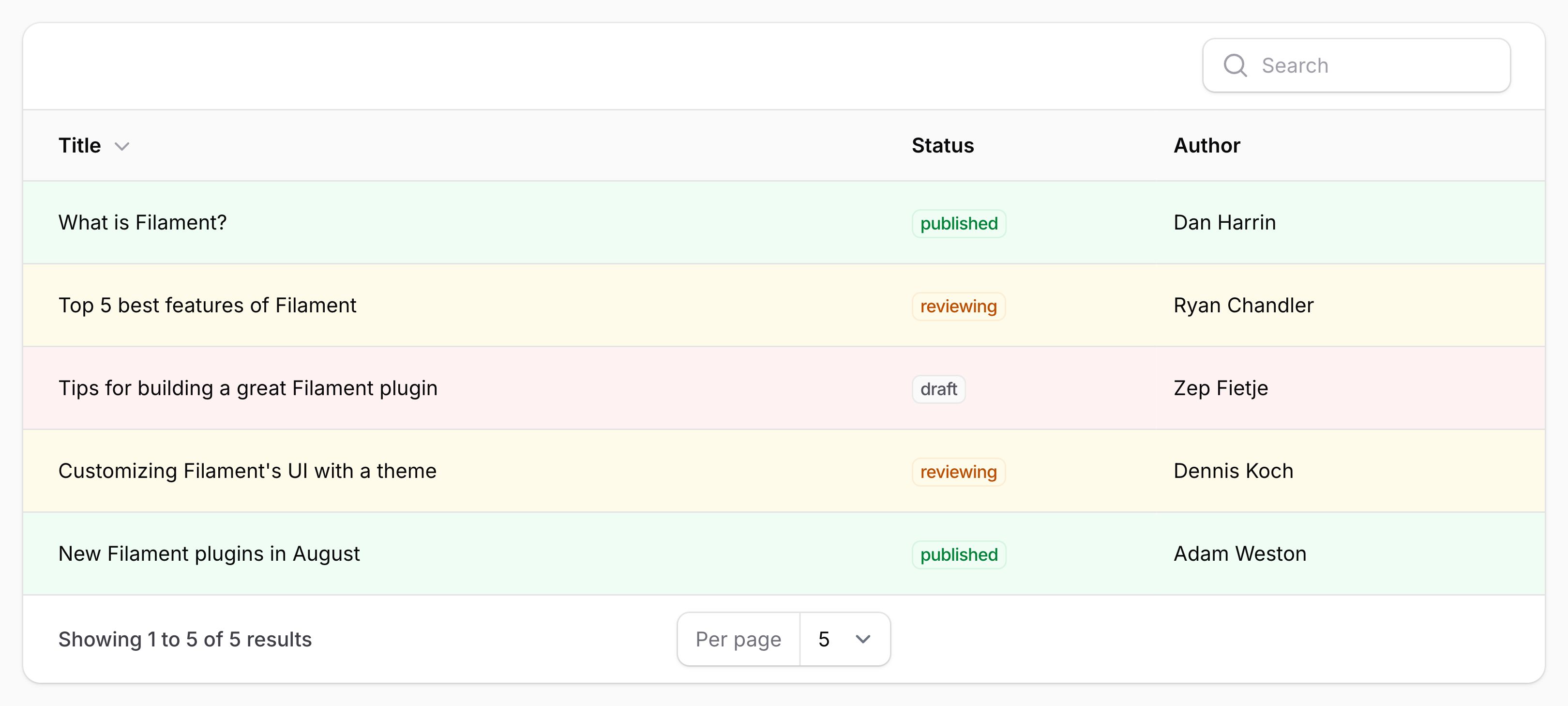The image size is (1568, 706).
Task: Click the draft status badge
Action: click(x=938, y=389)
